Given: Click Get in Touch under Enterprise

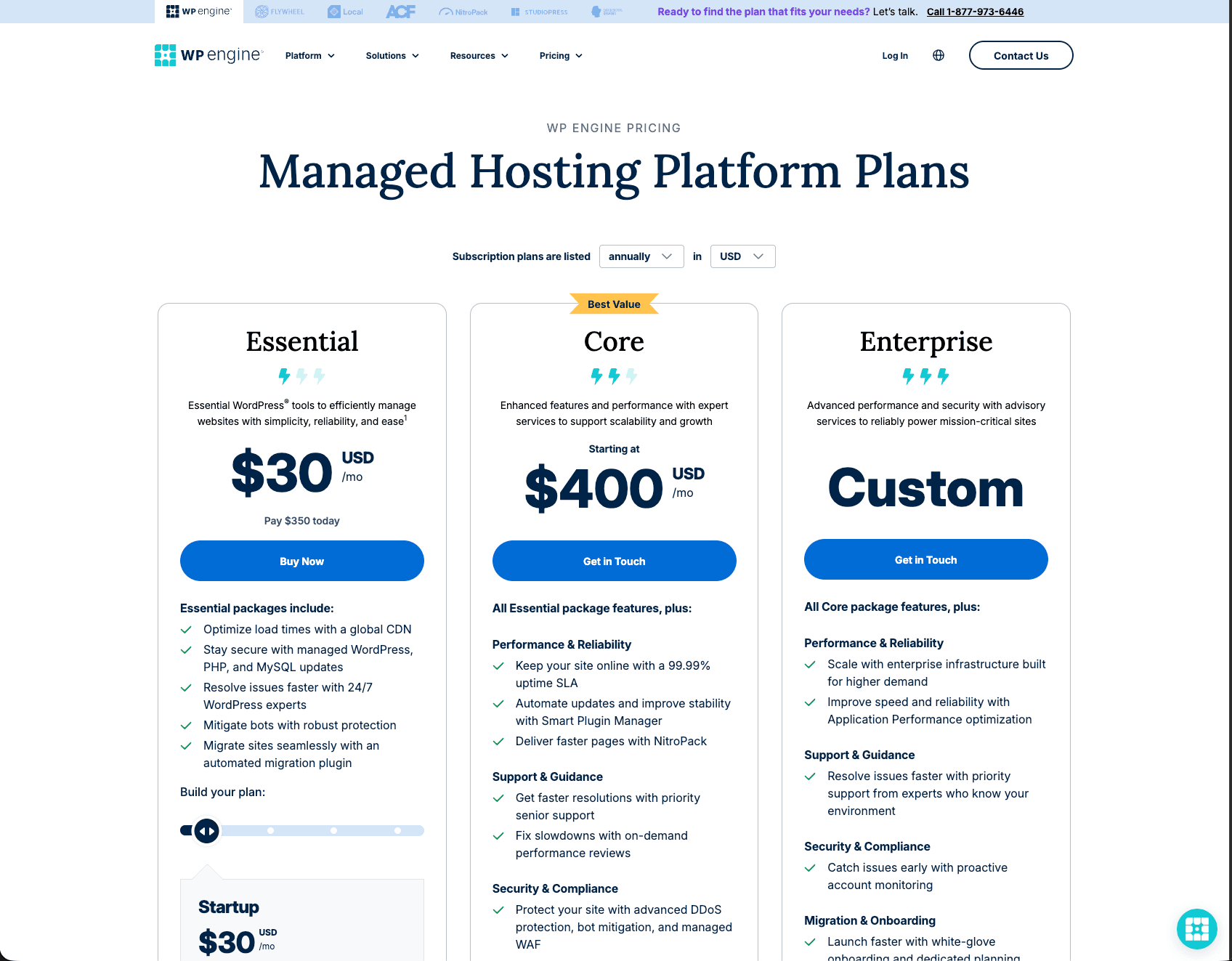Looking at the screenshot, I should coord(926,559).
